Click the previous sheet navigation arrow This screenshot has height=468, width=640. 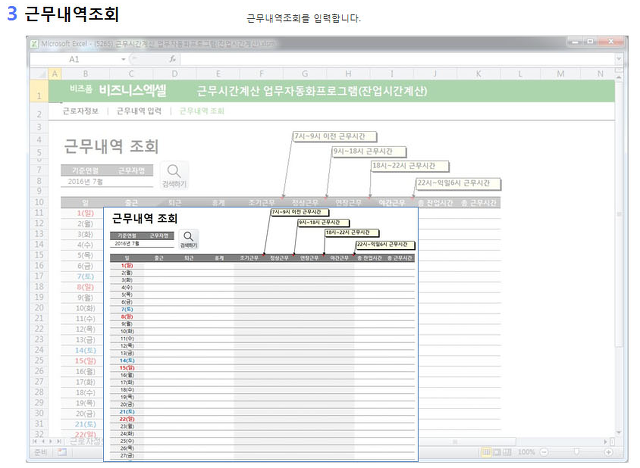pyautogui.click(x=43, y=441)
